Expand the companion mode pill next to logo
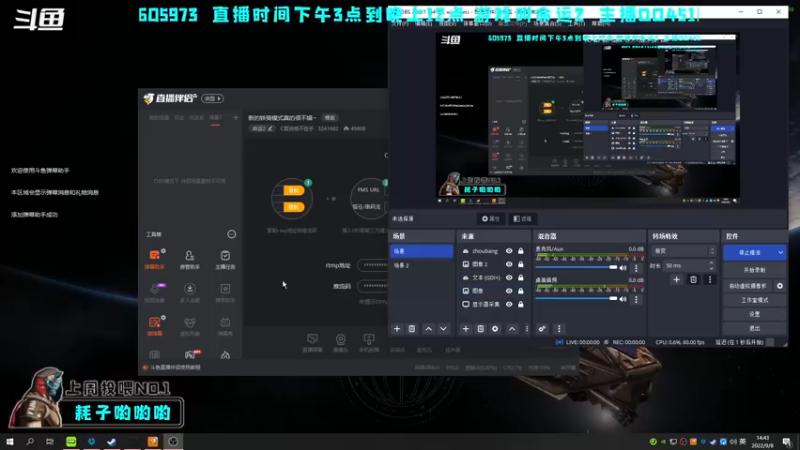Viewport: 800px width, 450px height. pyautogui.click(x=212, y=98)
